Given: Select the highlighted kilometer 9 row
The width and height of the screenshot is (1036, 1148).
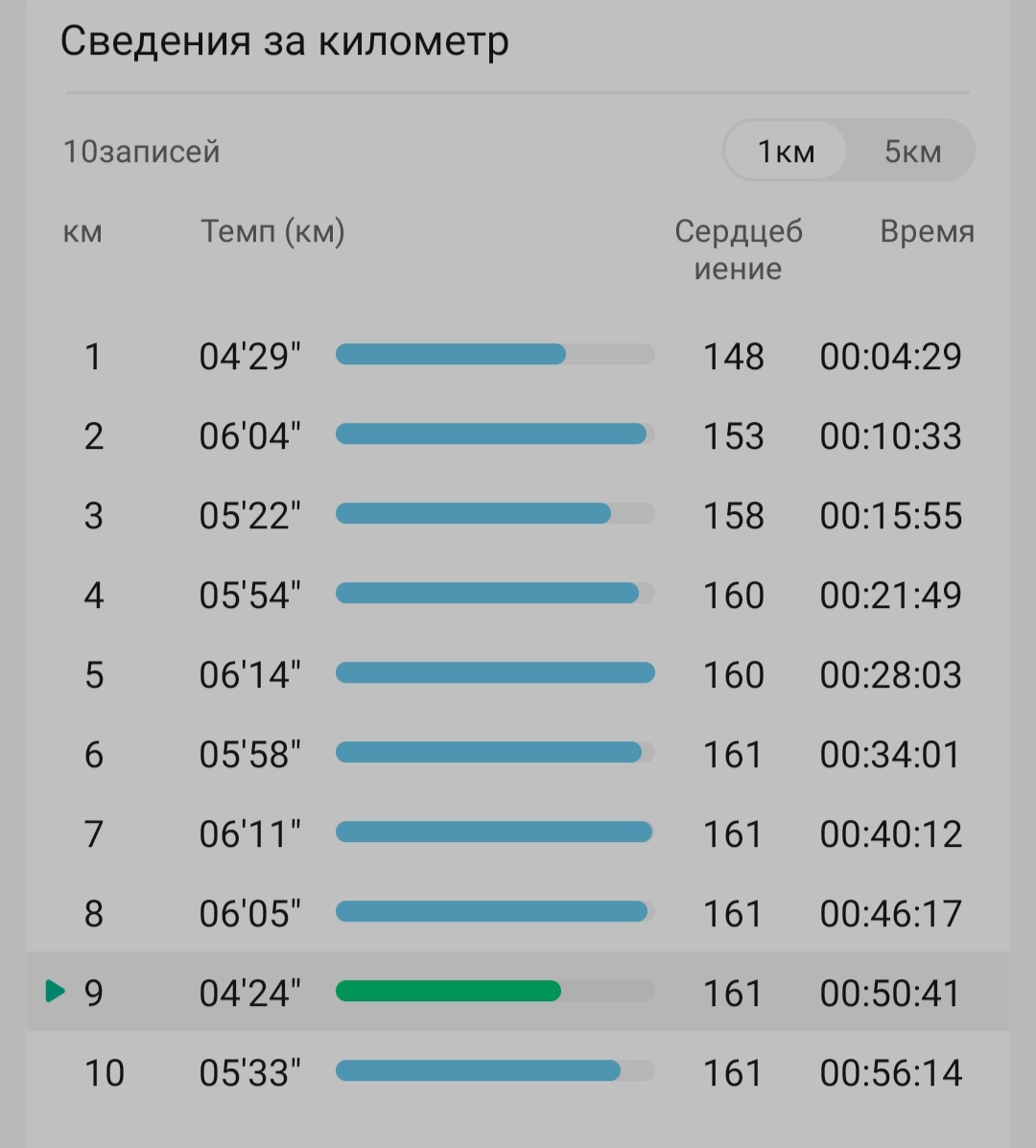Looking at the screenshot, I should click(518, 992).
